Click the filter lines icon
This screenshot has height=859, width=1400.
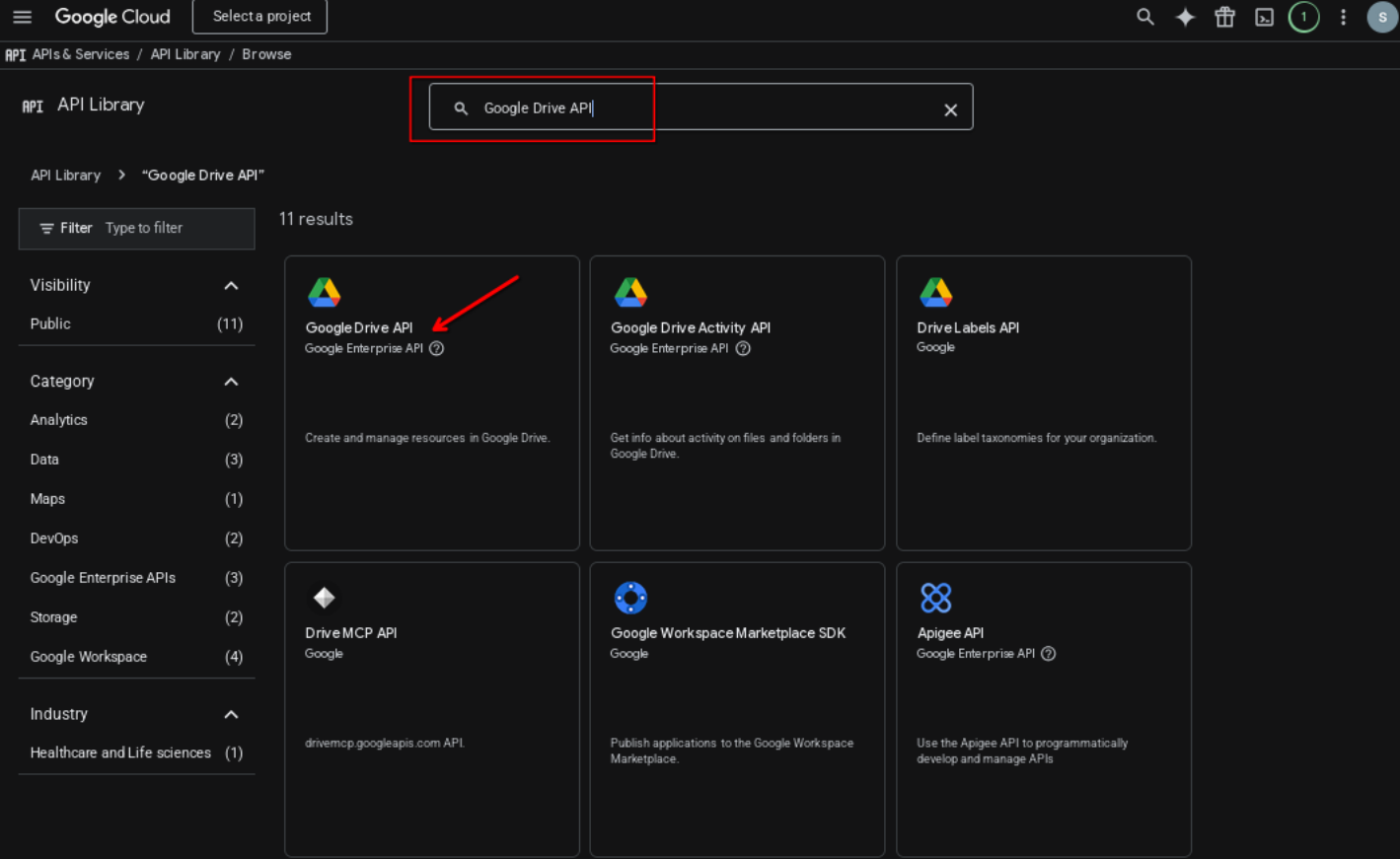pyautogui.click(x=46, y=229)
